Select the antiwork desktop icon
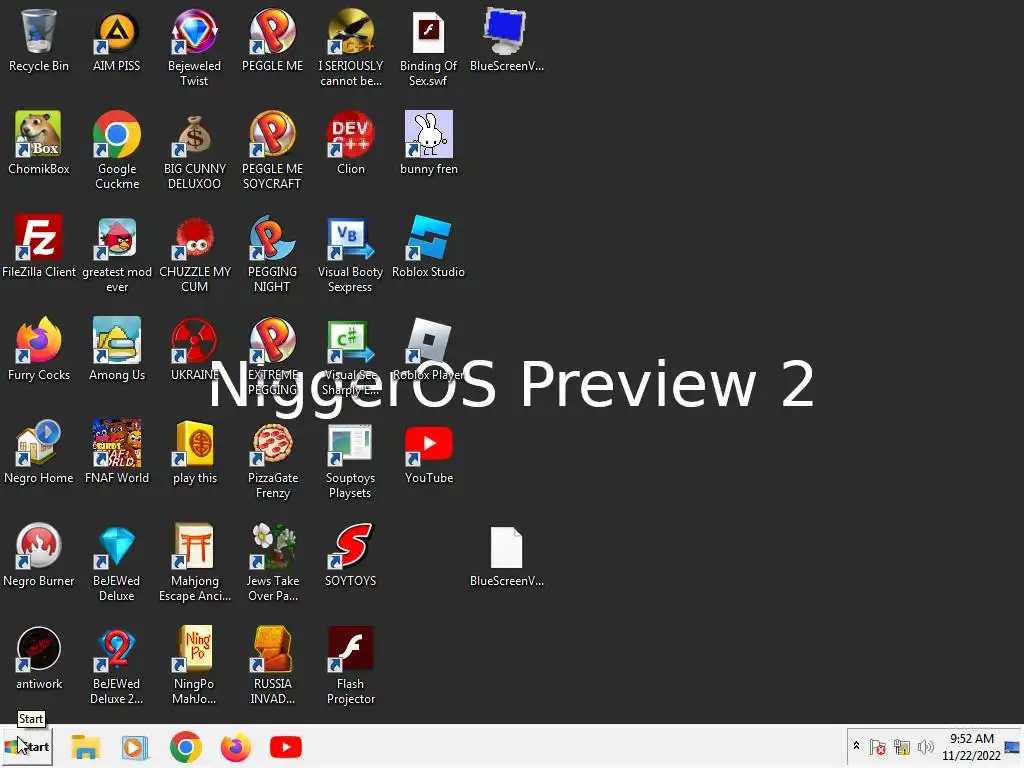Image resolution: width=1024 pixels, height=768 pixels. click(x=39, y=658)
